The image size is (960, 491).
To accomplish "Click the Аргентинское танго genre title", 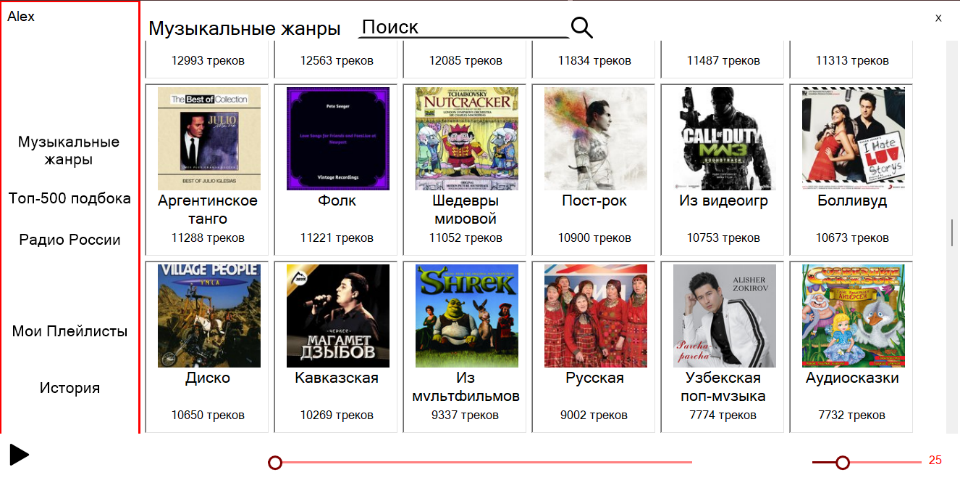I will point(208,209).
